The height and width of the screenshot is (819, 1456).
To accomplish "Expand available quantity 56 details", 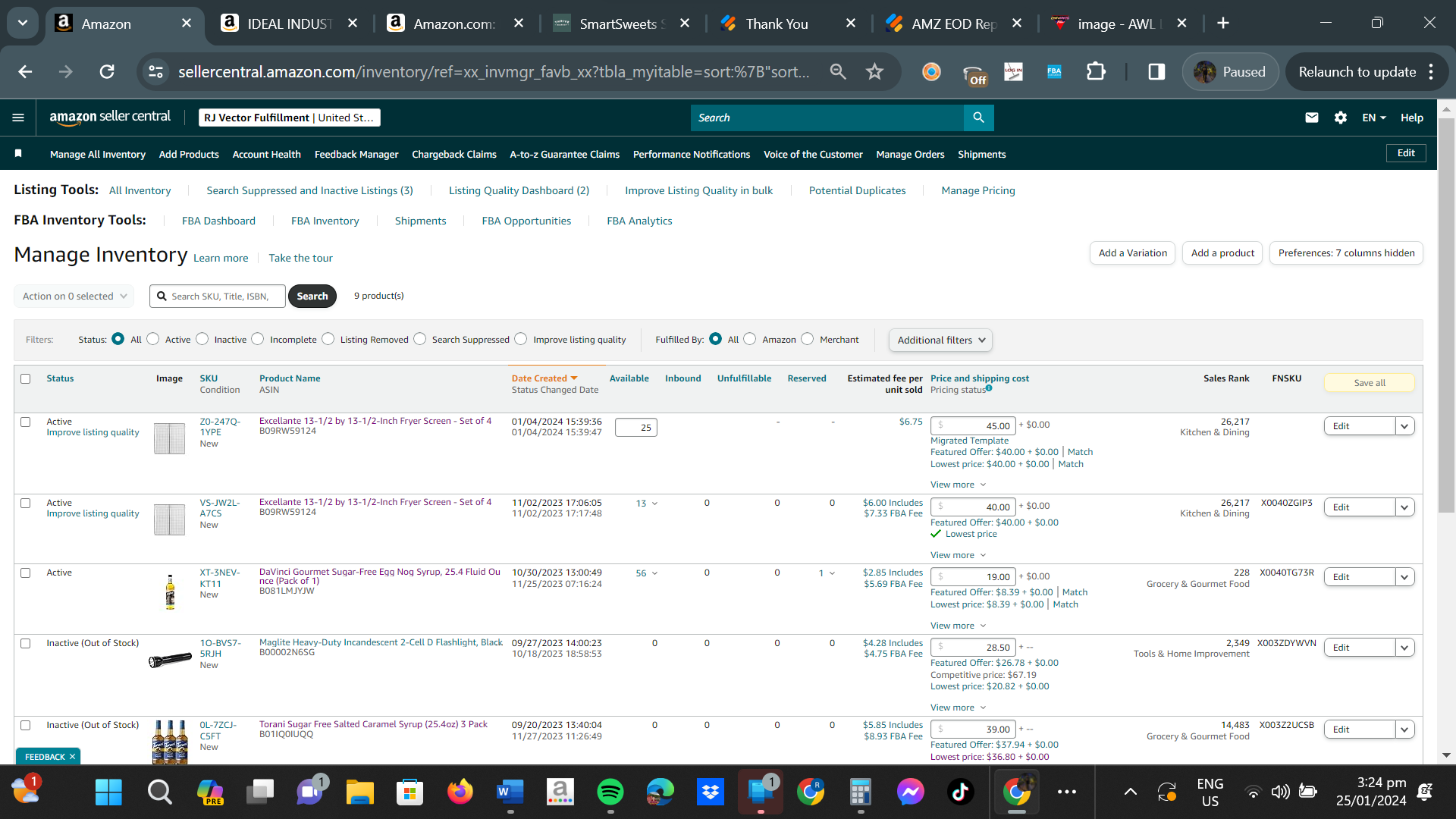I will tap(647, 573).
